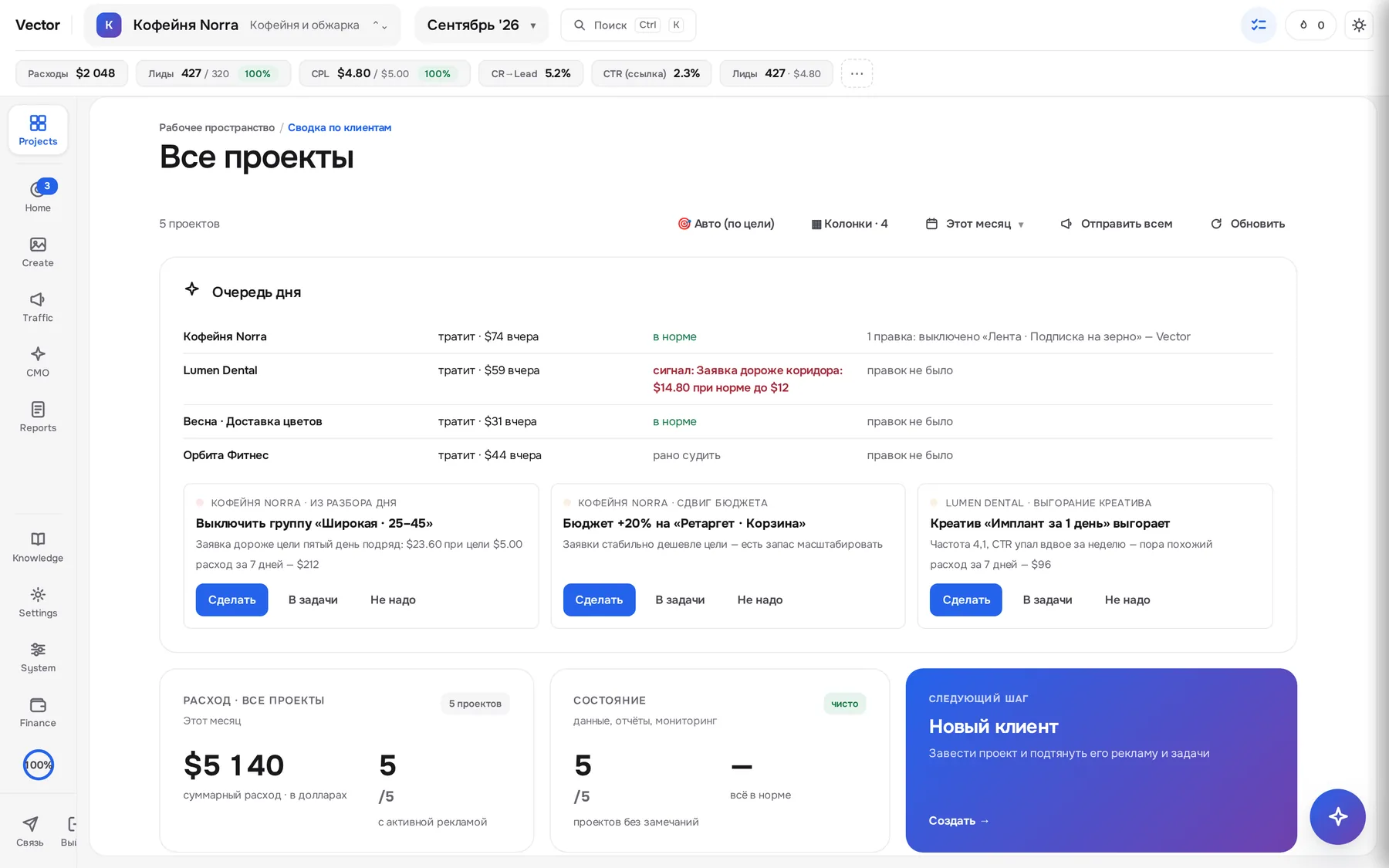Open the Knowledge book icon
The width and height of the screenshot is (1389, 868).
coord(38,539)
